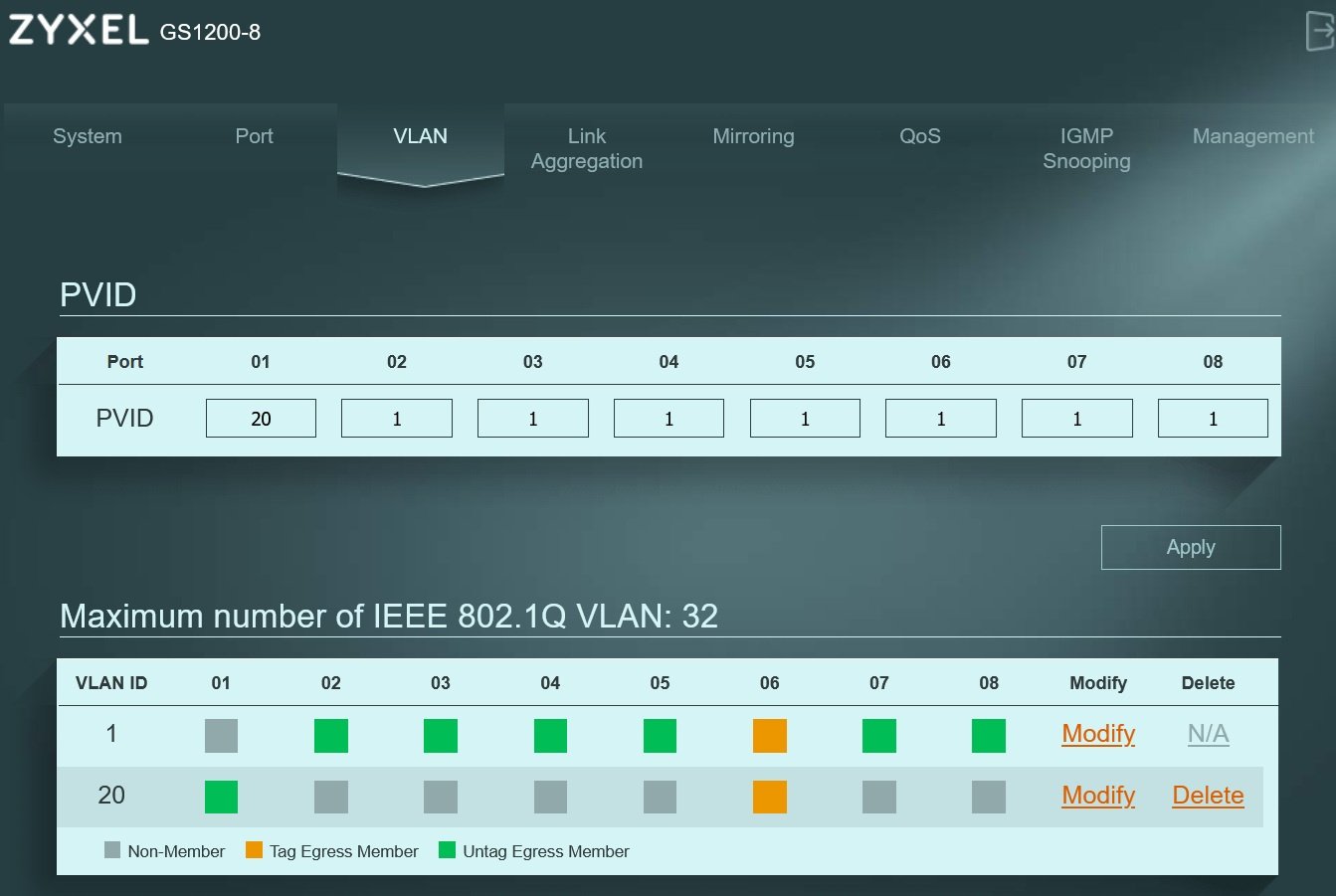1336x896 pixels.
Task: Click the logout icon at top right
Action: (x=1320, y=31)
